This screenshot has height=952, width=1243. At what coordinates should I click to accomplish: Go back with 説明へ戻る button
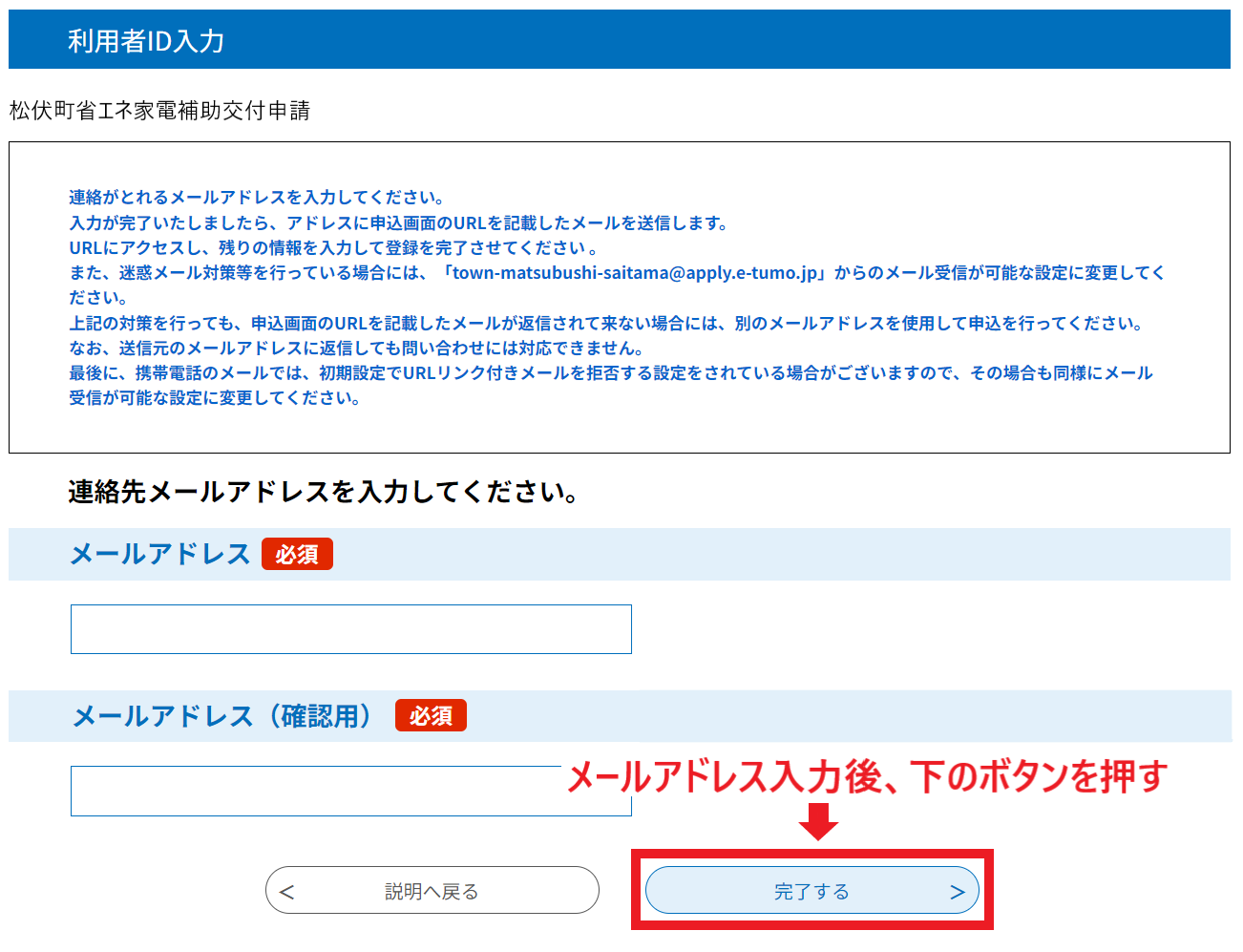pyautogui.click(x=432, y=891)
